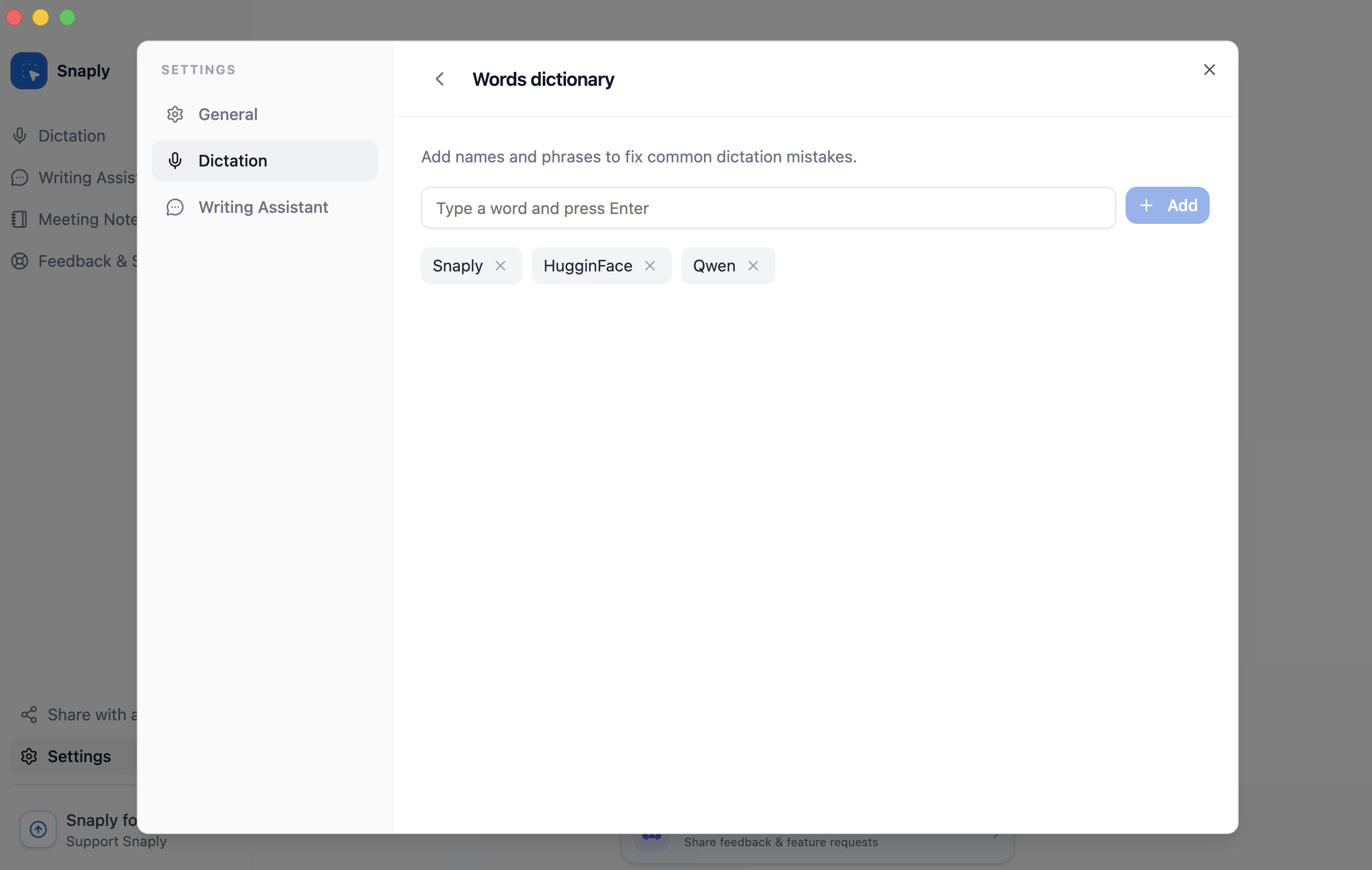
Task: Click the Snaply app logo icon
Action: (x=28, y=70)
